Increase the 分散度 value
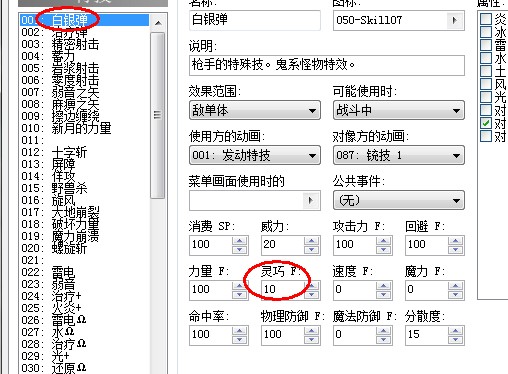 pos(456,331)
